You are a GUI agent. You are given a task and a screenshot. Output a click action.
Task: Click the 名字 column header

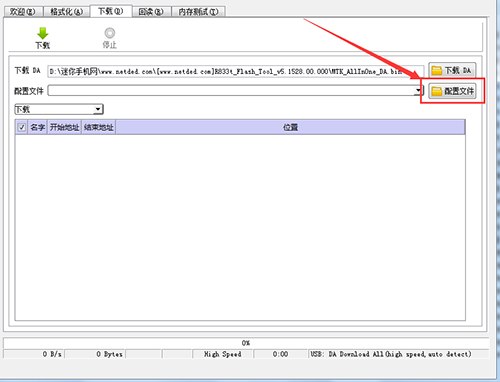pos(38,127)
